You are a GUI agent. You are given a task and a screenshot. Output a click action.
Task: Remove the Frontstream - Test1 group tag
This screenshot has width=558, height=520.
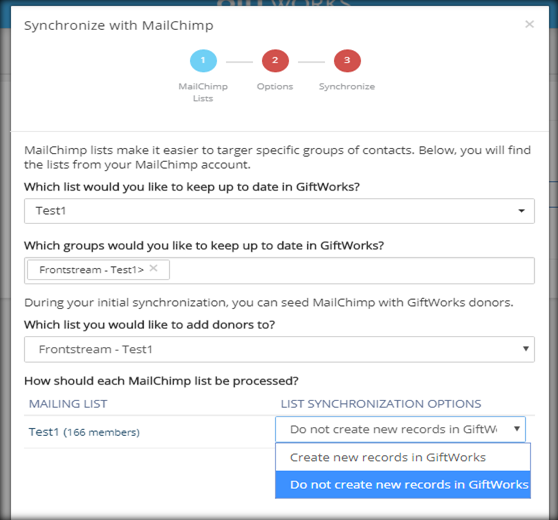point(153,268)
